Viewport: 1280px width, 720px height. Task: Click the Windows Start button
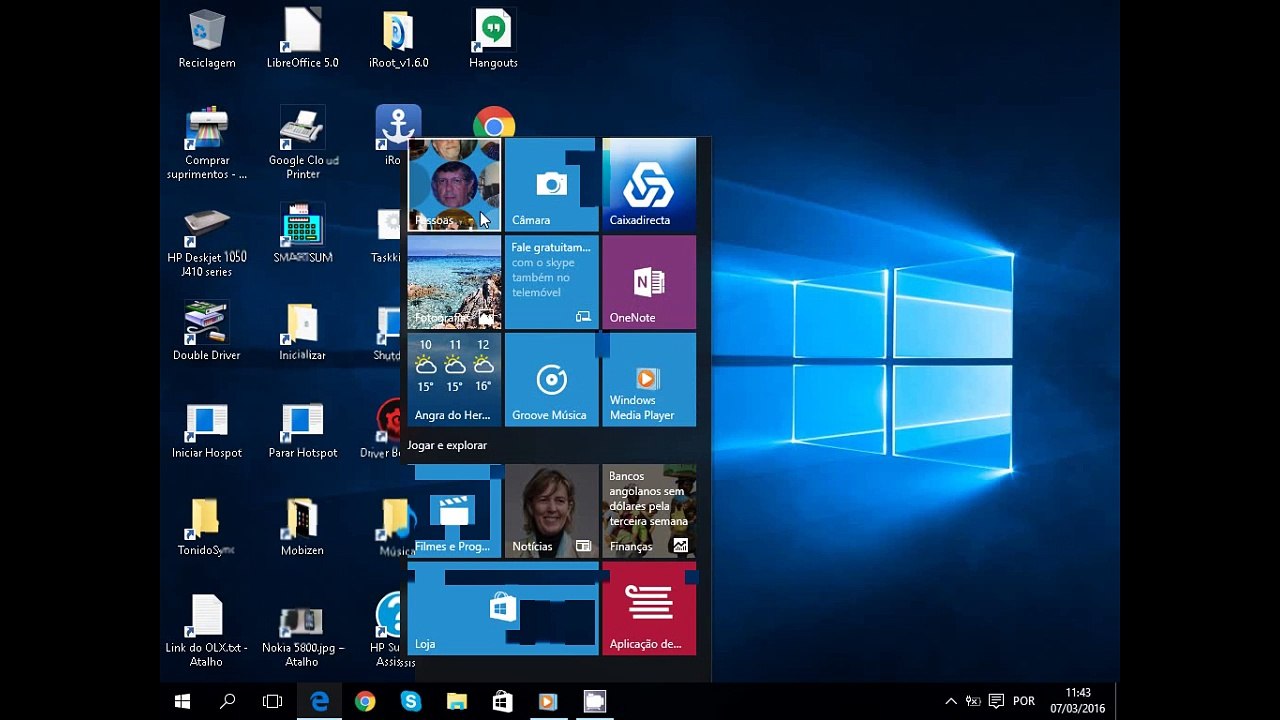click(182, 701)
